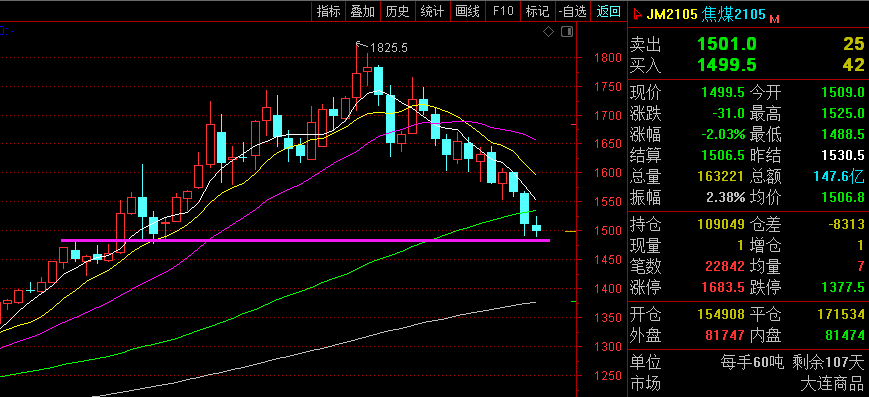Toggle -自选 to remove from watchlist
Image resolution: width=869 pixels, height=397 pixels.
(572, 11)
